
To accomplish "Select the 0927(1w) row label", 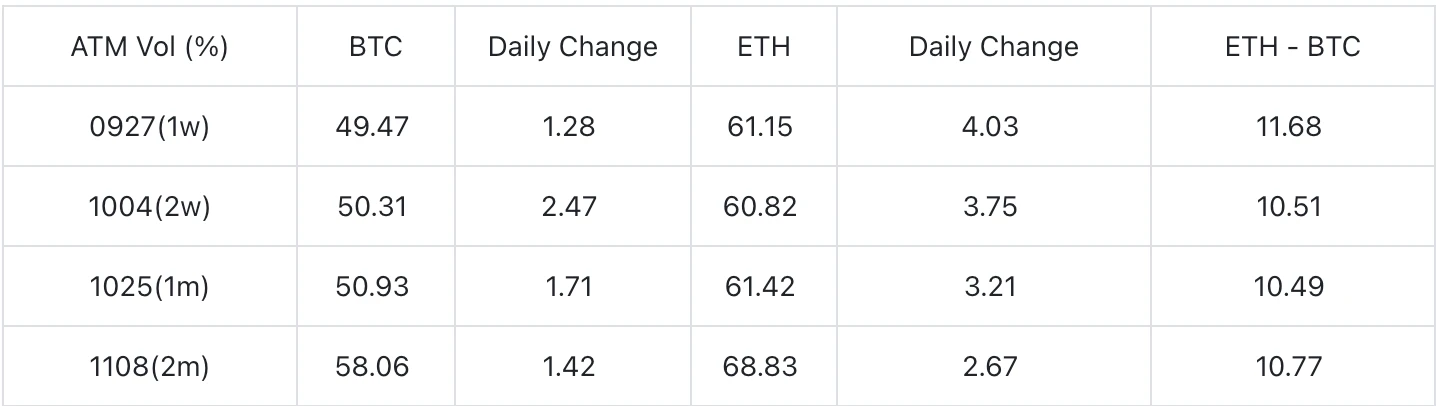I will [x=150, y=127].
